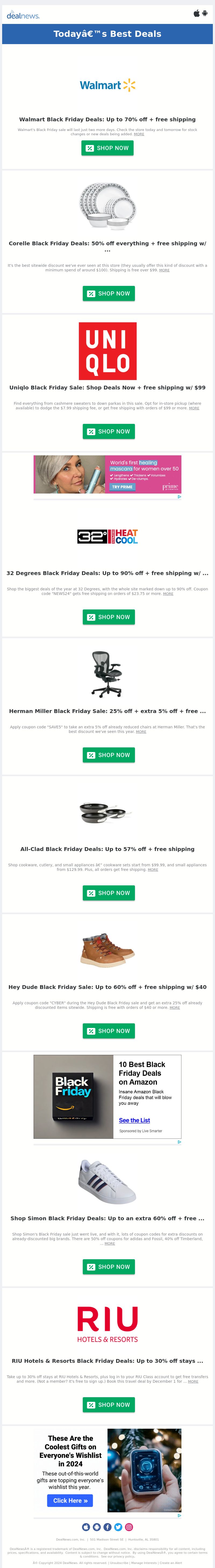Click the Walmart logo image
Viewport: 215px width, 1568px height.
pyautogui.click(x=107, y=85)
